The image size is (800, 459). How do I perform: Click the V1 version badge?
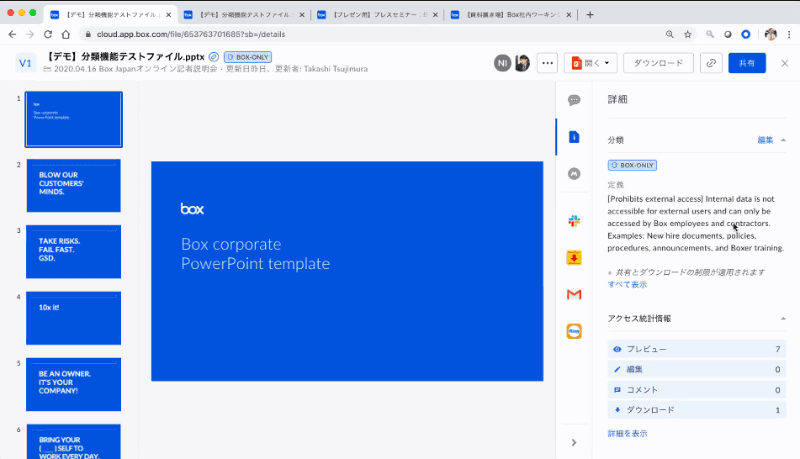point(25,63)
